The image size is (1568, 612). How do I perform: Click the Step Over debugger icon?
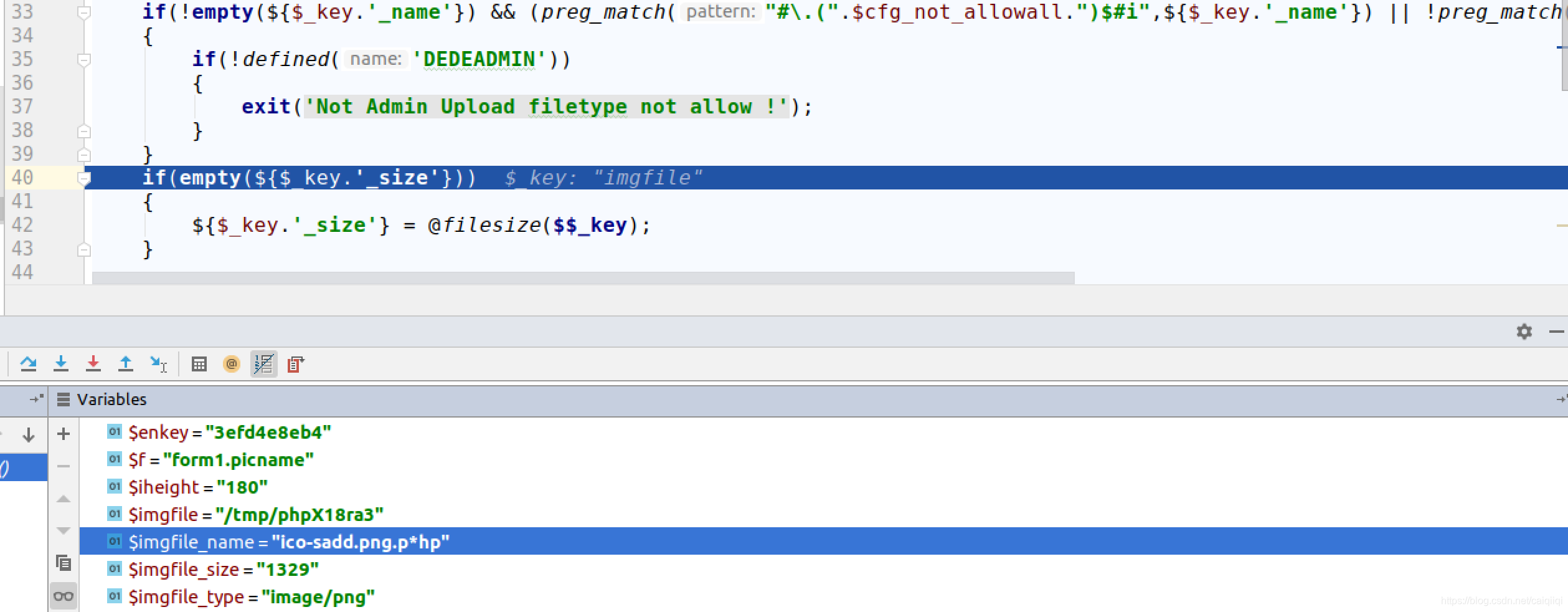coord(28,363)
